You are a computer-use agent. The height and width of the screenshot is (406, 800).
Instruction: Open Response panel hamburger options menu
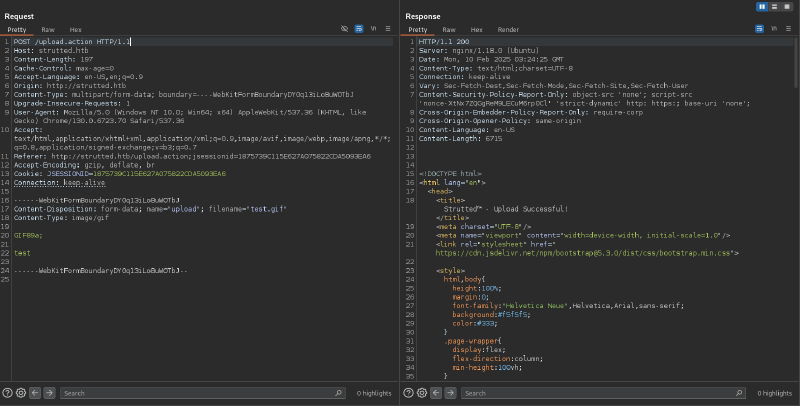tap(789, 31)
